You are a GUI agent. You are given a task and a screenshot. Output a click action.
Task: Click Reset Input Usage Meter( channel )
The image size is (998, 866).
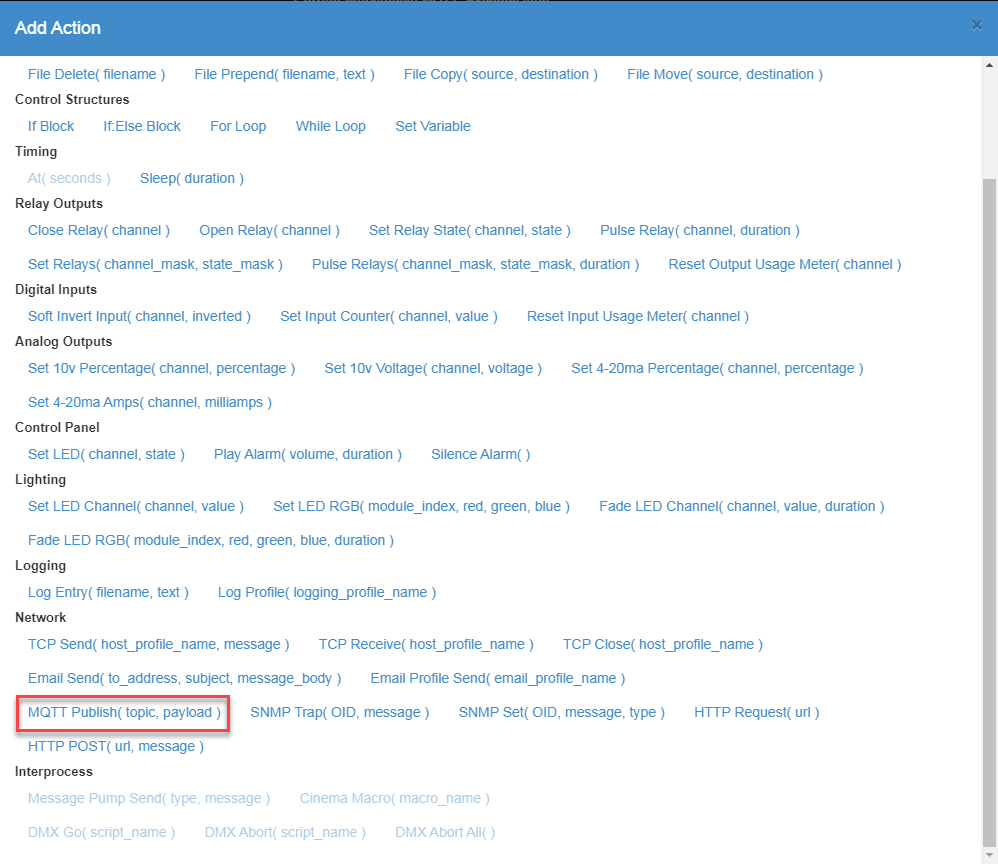(638, 316)
